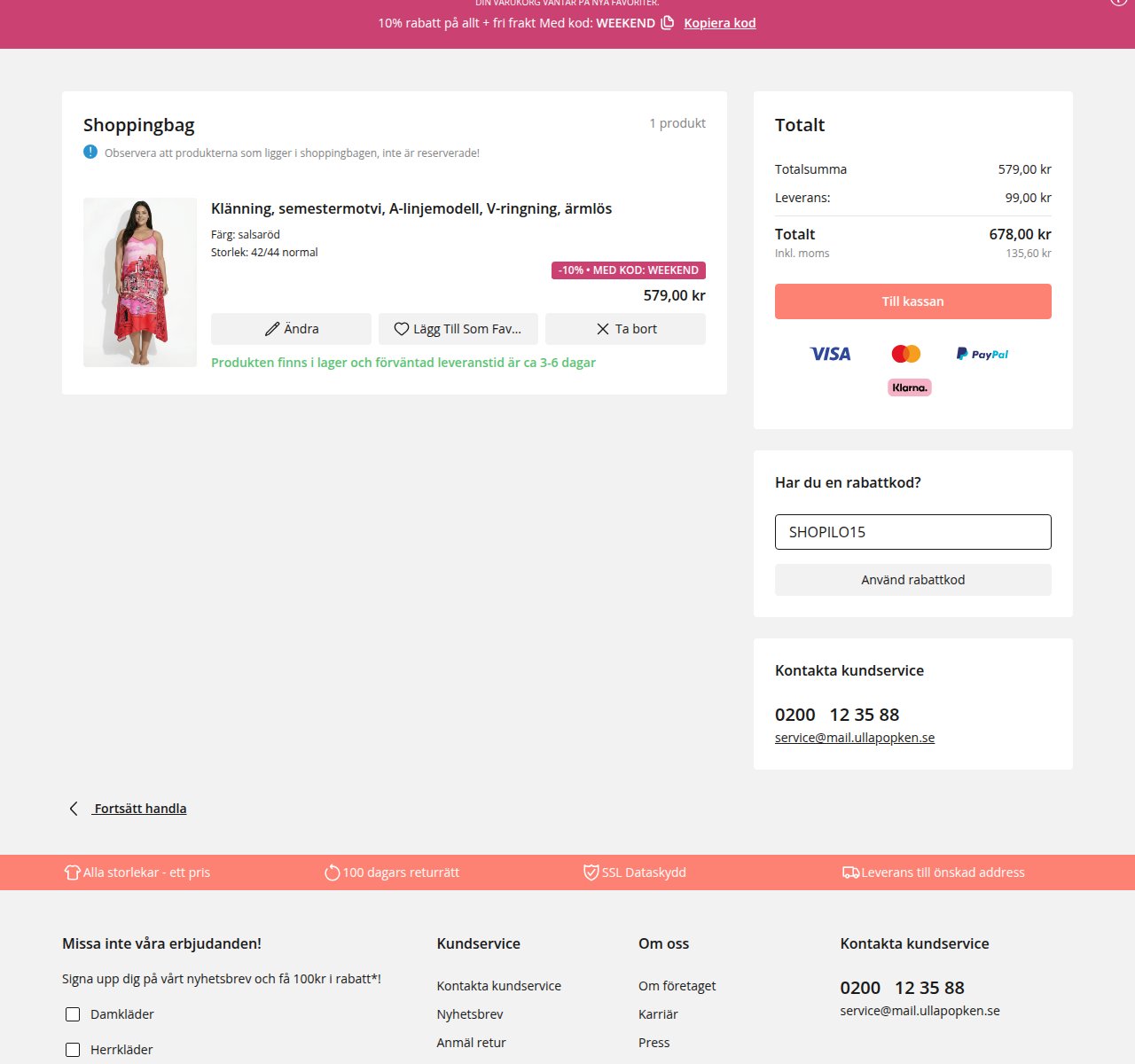
Task: Select the Klarna payment badge
Action: click(910, 387)
